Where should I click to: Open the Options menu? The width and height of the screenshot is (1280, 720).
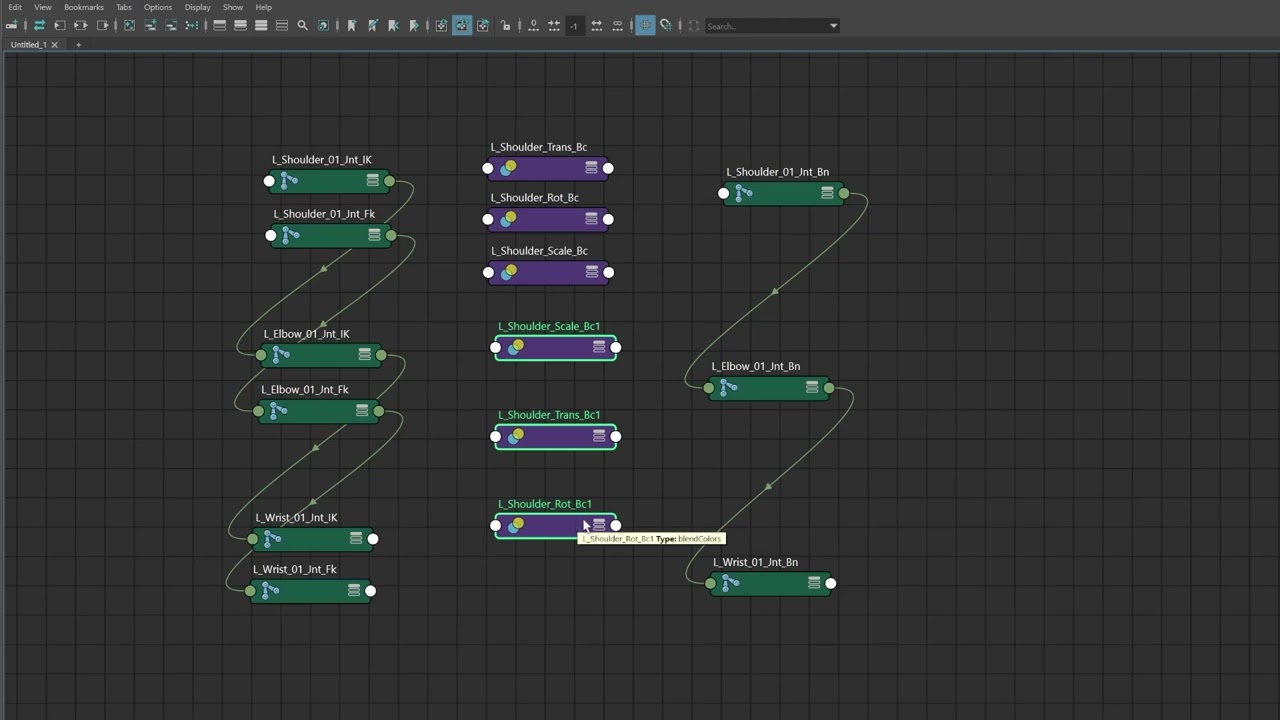(x=158, y=7)
